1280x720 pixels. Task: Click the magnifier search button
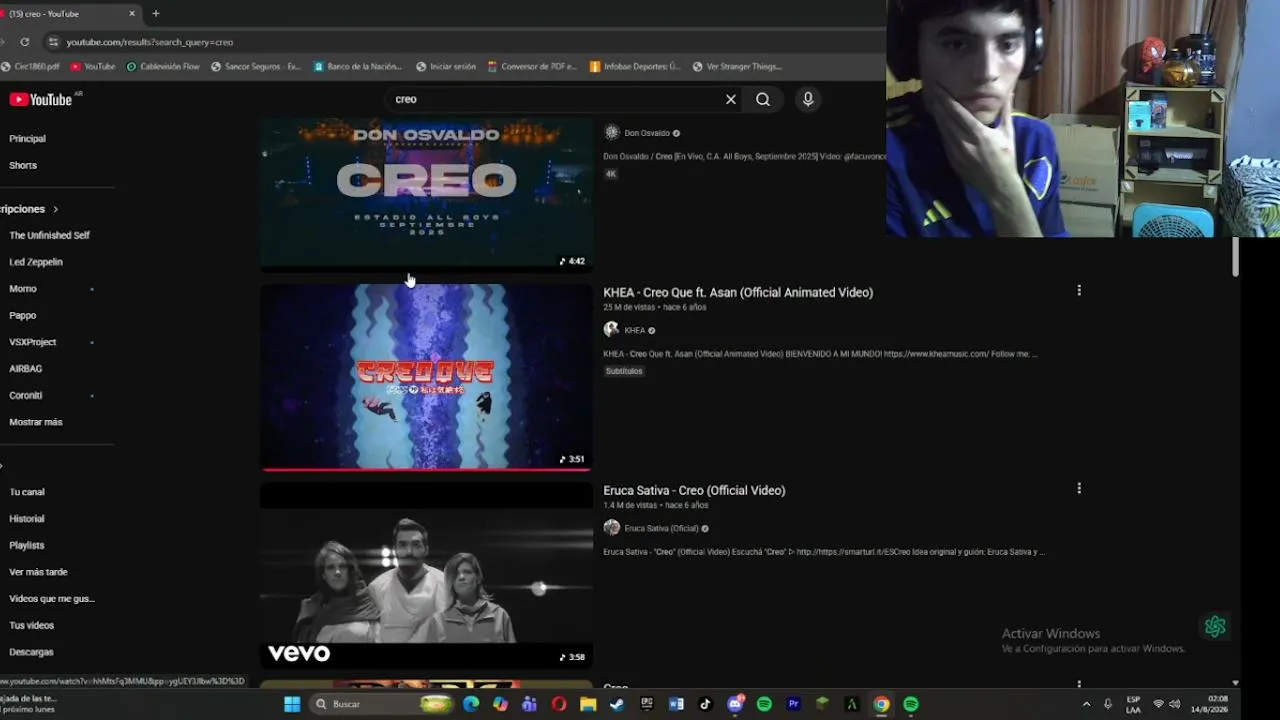[763, 99]
